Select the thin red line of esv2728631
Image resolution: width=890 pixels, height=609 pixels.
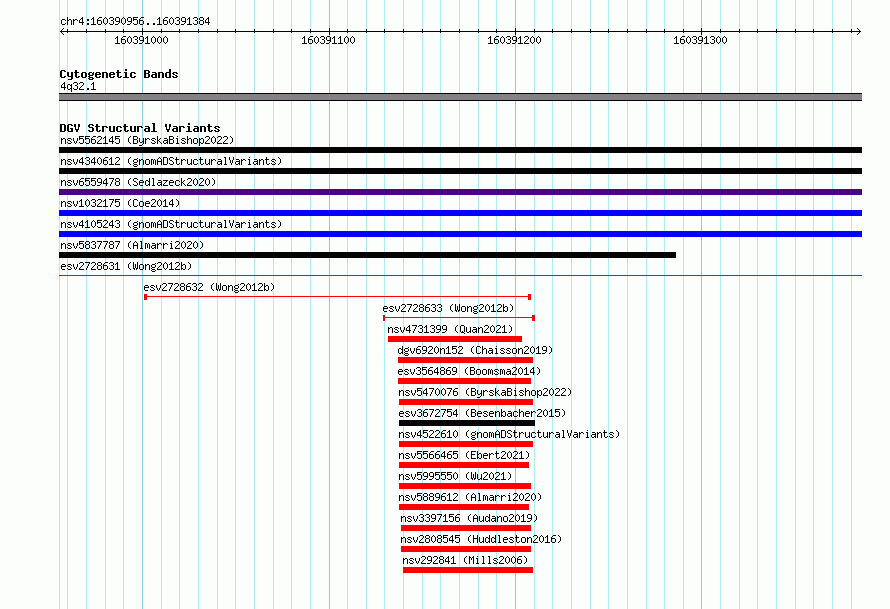(x=460, y=276)
